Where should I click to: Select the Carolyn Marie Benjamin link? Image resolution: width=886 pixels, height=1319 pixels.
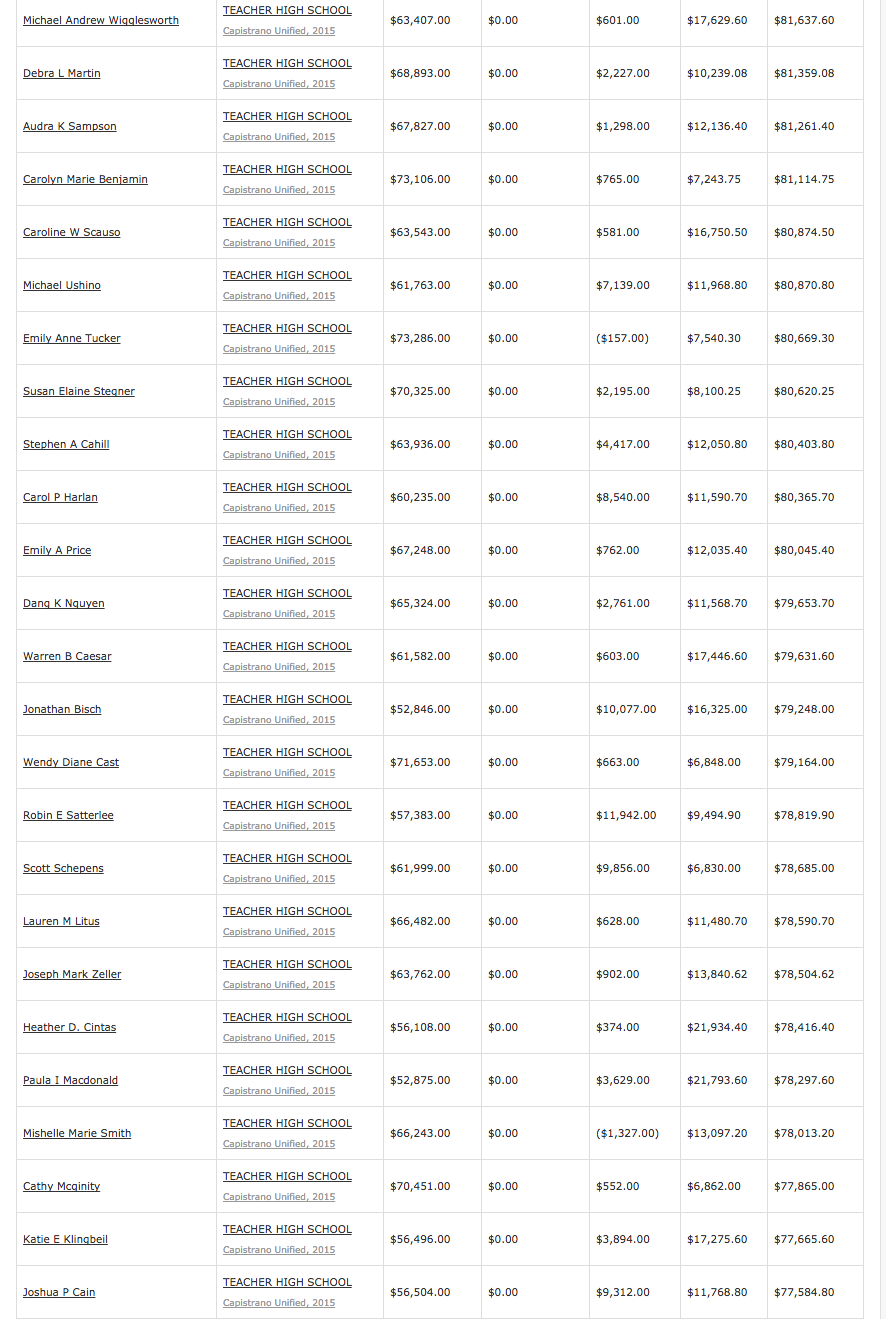[85, 179]
